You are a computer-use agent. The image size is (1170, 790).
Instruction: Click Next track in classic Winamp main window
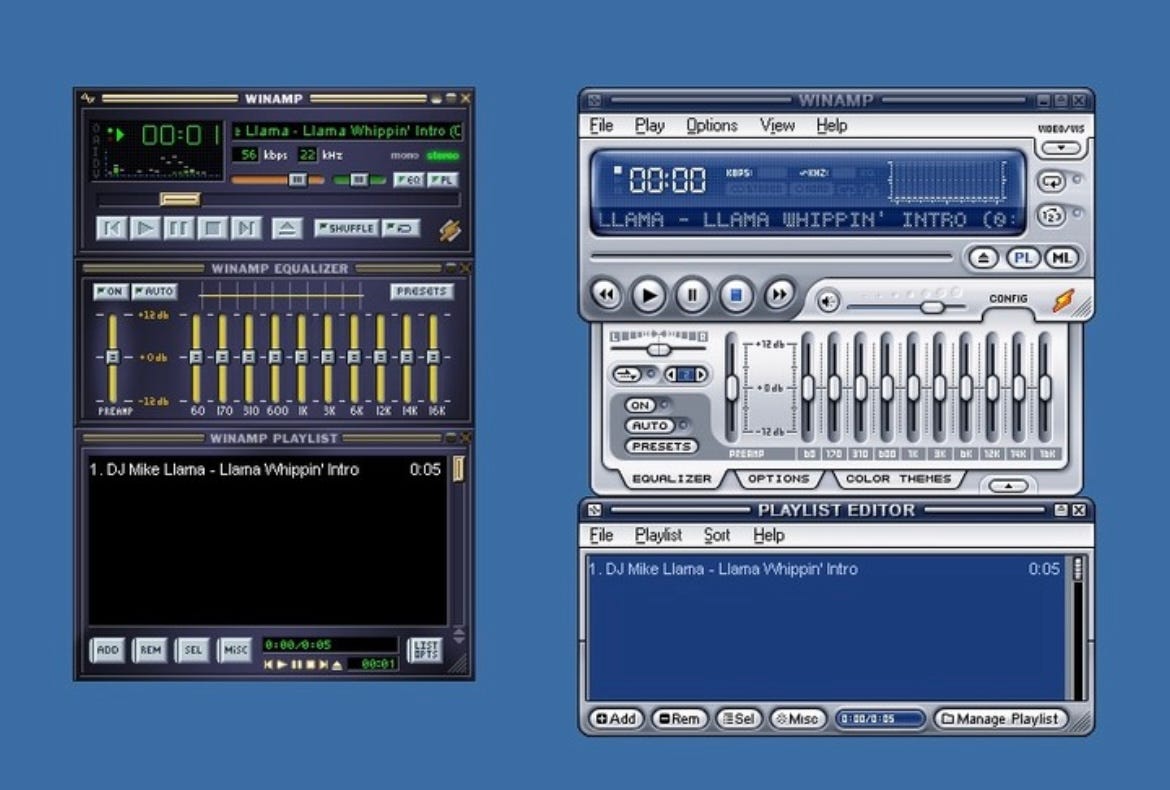pyautogui.click(x=246, y=228)
